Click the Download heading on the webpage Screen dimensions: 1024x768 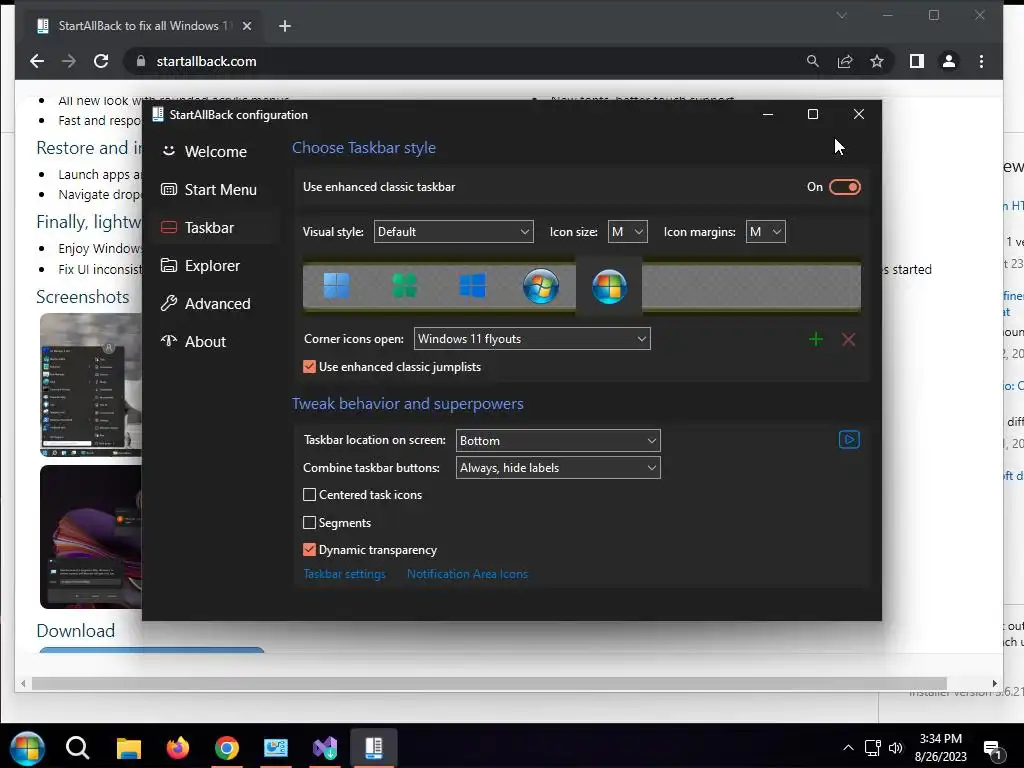(x=76, y=631)
